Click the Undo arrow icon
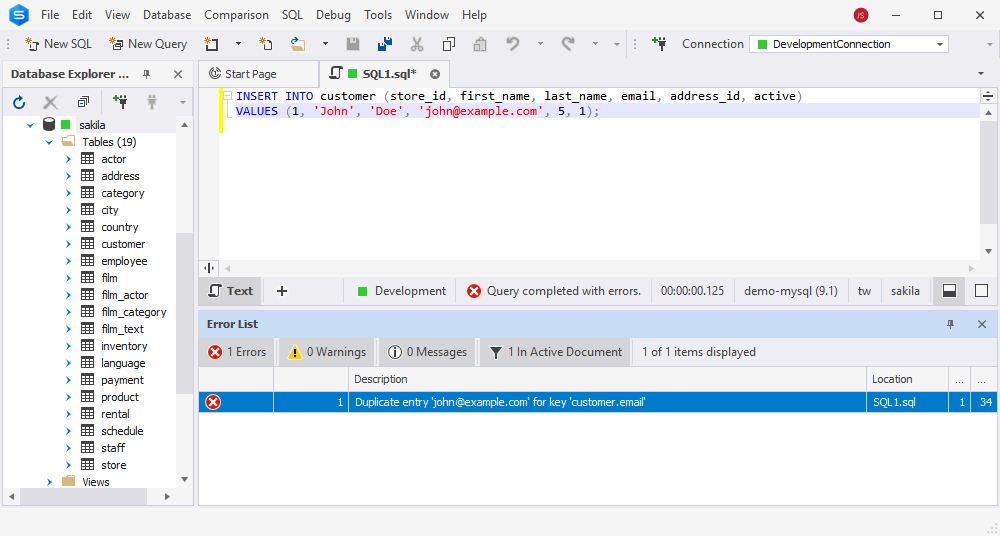Screen dimensions: 1000x536 coord(513,44)
